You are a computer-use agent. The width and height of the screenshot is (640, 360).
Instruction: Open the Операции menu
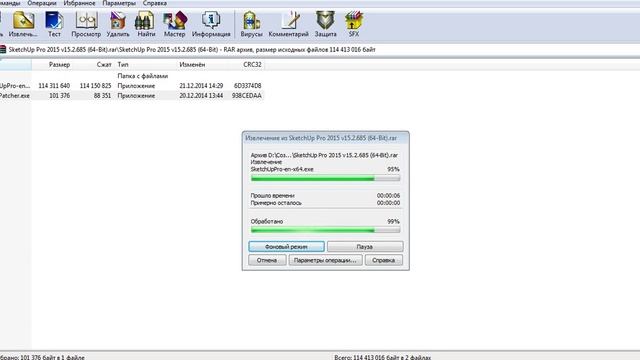tap(42, 3)
